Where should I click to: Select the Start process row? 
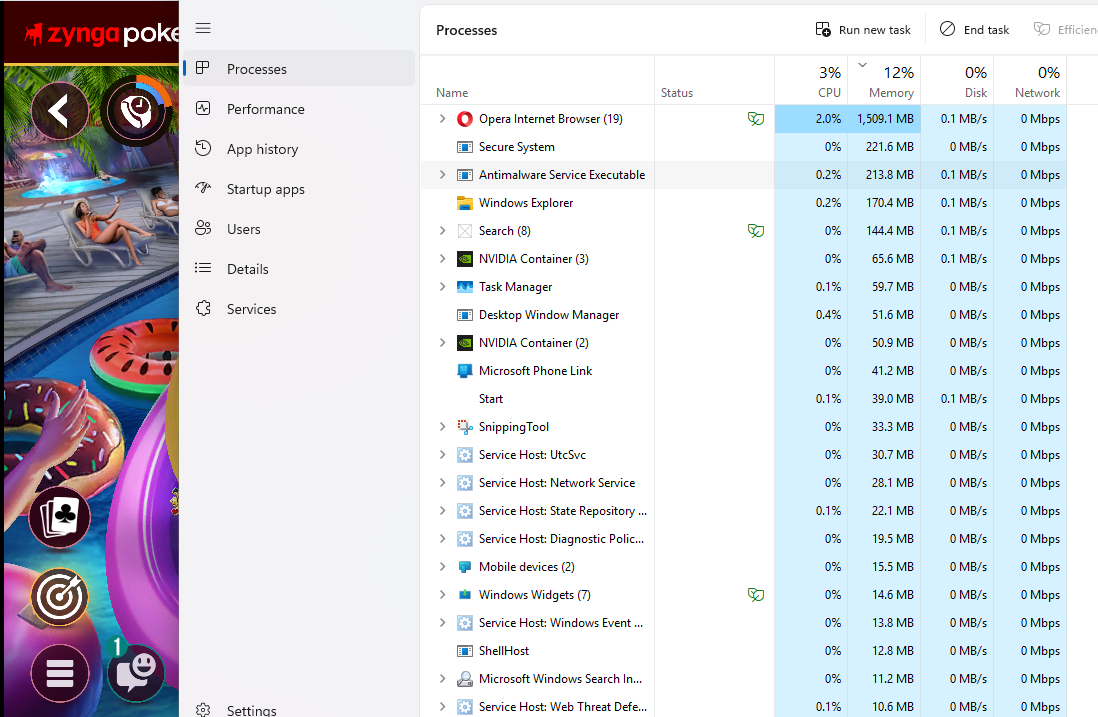click(743, 398)
